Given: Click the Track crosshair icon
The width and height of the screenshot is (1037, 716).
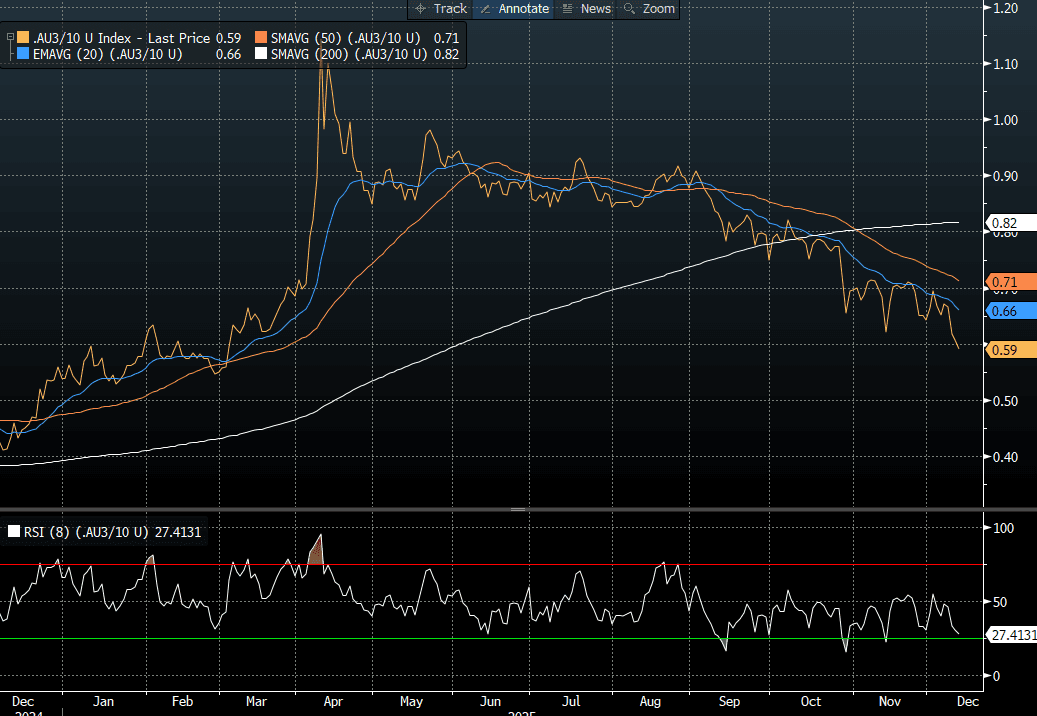Looking at the screenshot, I should coord(421,9).
